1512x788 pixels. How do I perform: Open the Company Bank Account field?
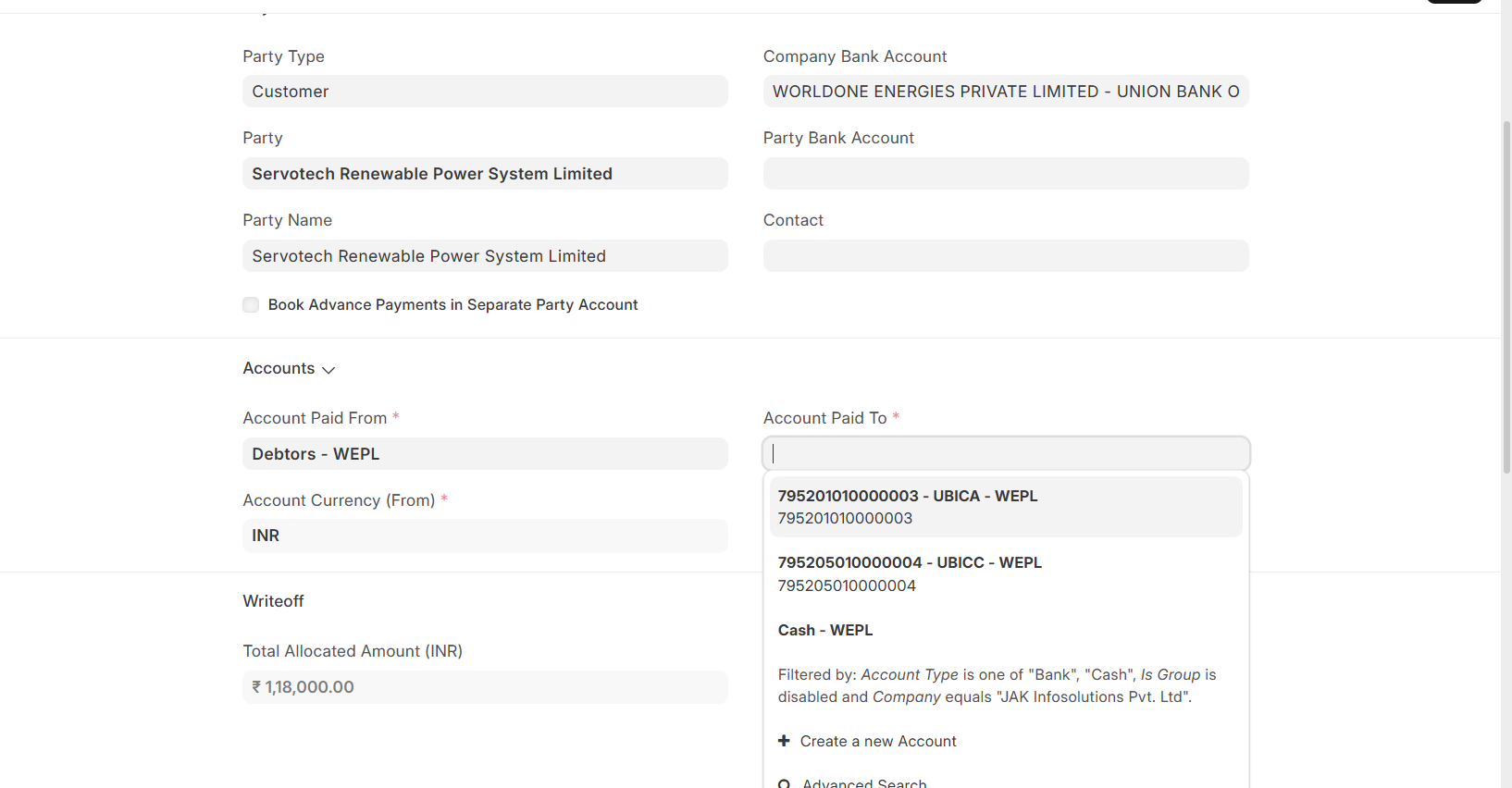1006,92
